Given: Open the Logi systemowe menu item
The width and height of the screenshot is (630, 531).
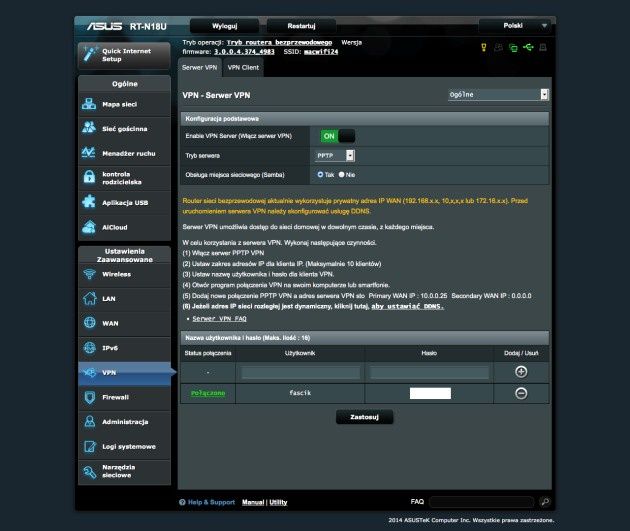Looking at the screenshot, I should [x=125, y=447].
